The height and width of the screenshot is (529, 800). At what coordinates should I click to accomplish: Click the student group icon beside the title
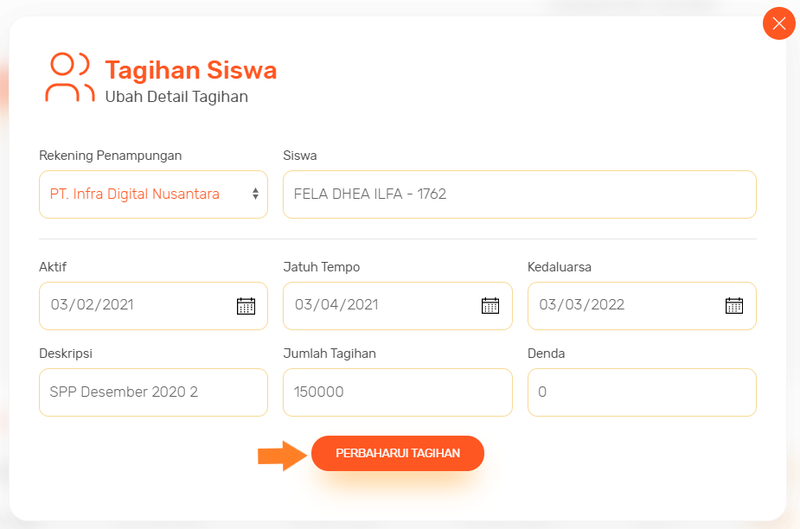(70, 78)
